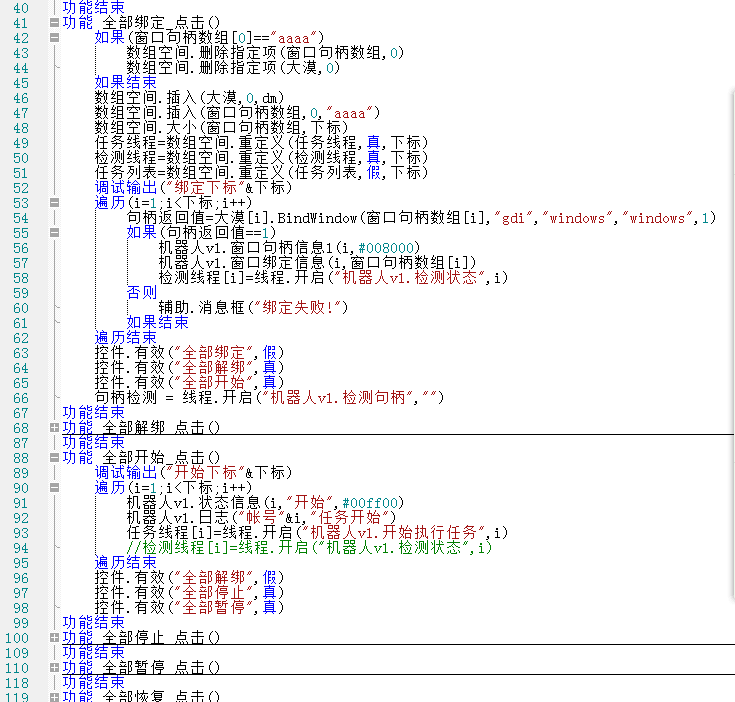Click the "绑定失败!" string in line 60
Screen dimensions: 735x702
298,308
